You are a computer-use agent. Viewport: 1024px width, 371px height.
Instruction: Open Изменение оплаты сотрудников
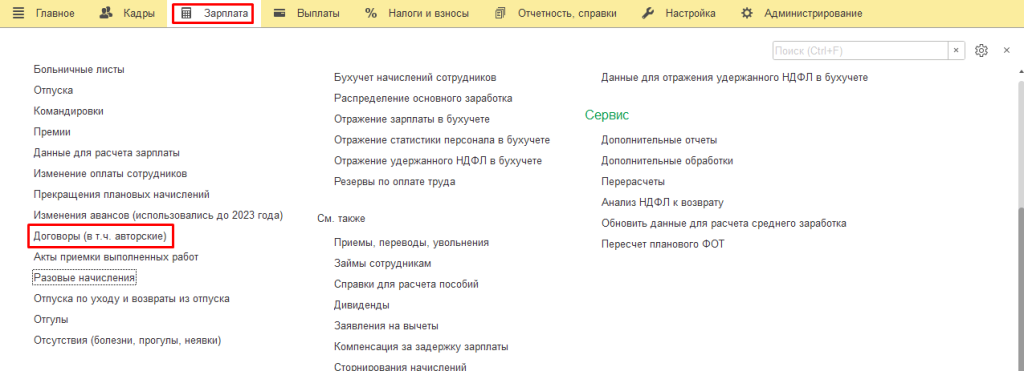tap(110, 174)
